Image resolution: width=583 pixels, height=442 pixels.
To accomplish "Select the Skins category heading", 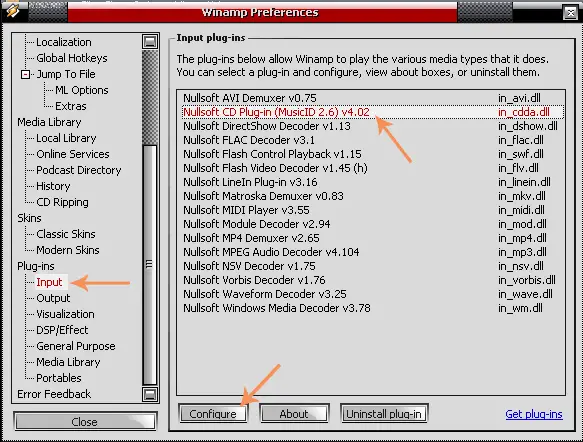I will [29, 218].
